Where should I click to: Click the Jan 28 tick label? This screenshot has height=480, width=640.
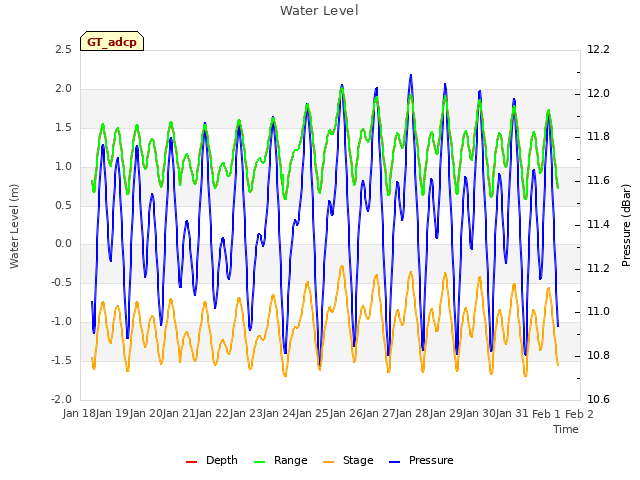click(413, 414)
